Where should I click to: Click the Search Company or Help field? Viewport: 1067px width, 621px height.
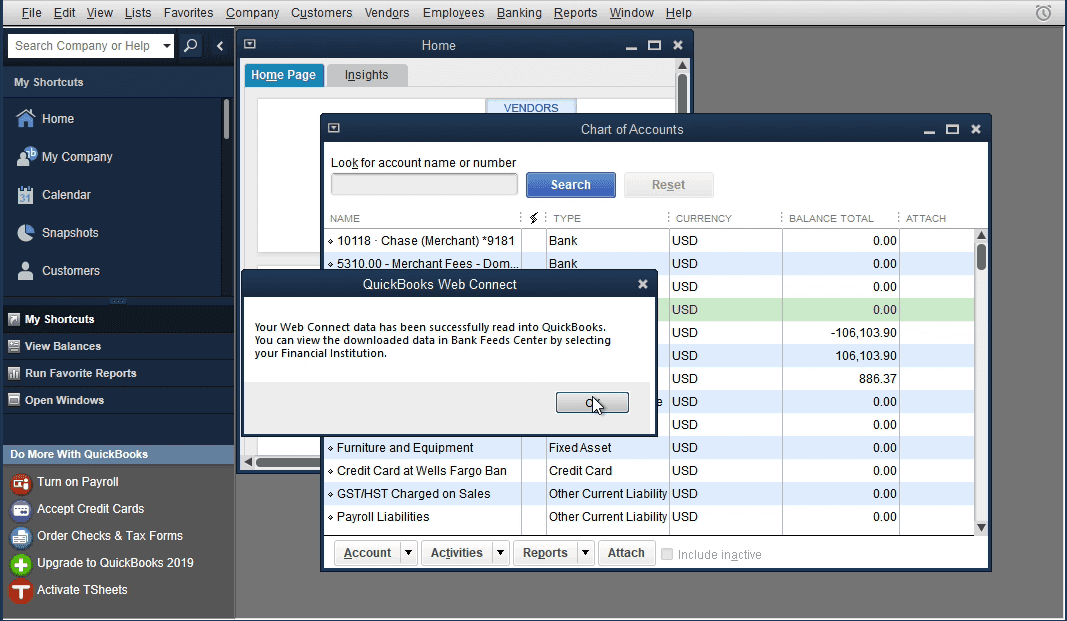[x=84, y=46]
